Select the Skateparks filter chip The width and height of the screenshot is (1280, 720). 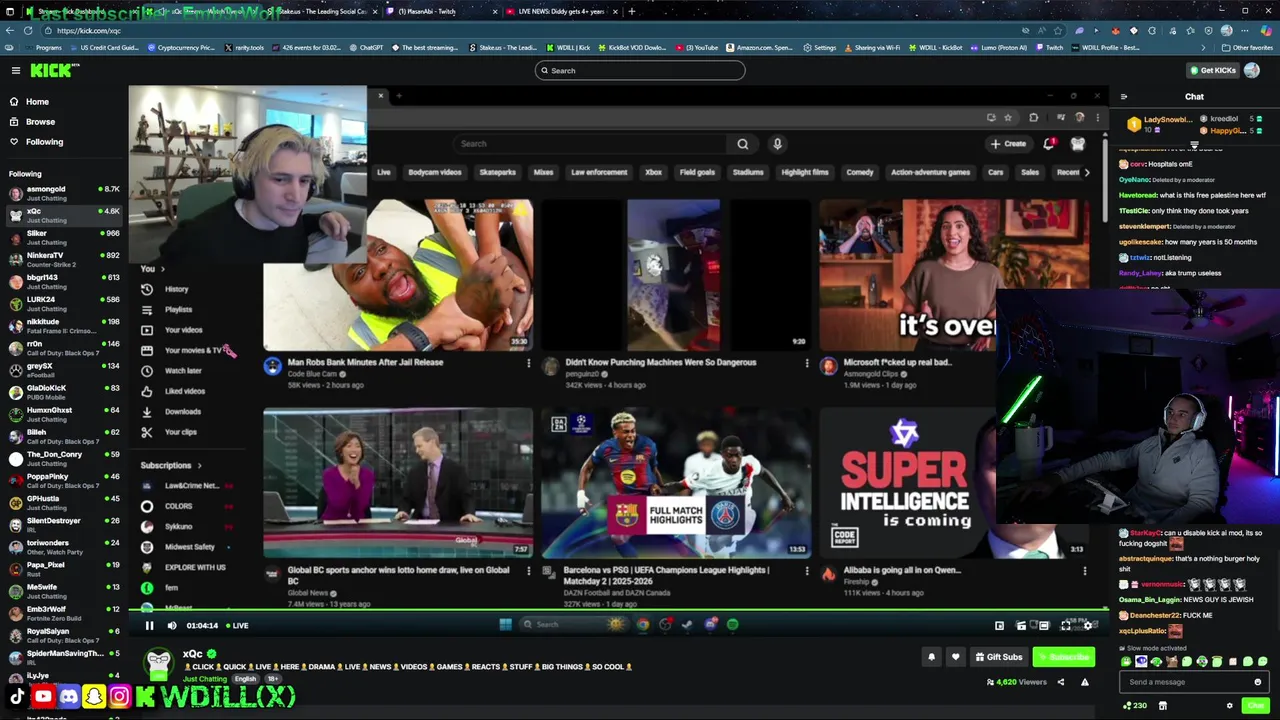(x=497, y=172)
